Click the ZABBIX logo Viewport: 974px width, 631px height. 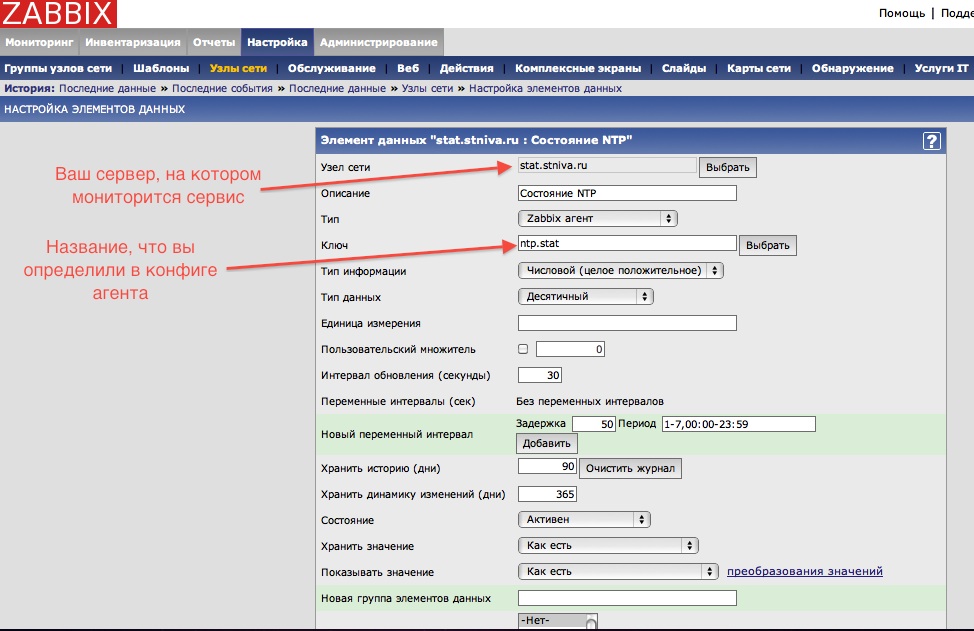click(58, 14)
